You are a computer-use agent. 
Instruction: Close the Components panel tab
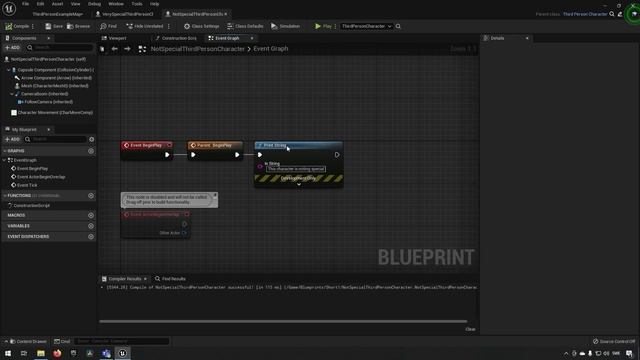[x=49, y=38]
